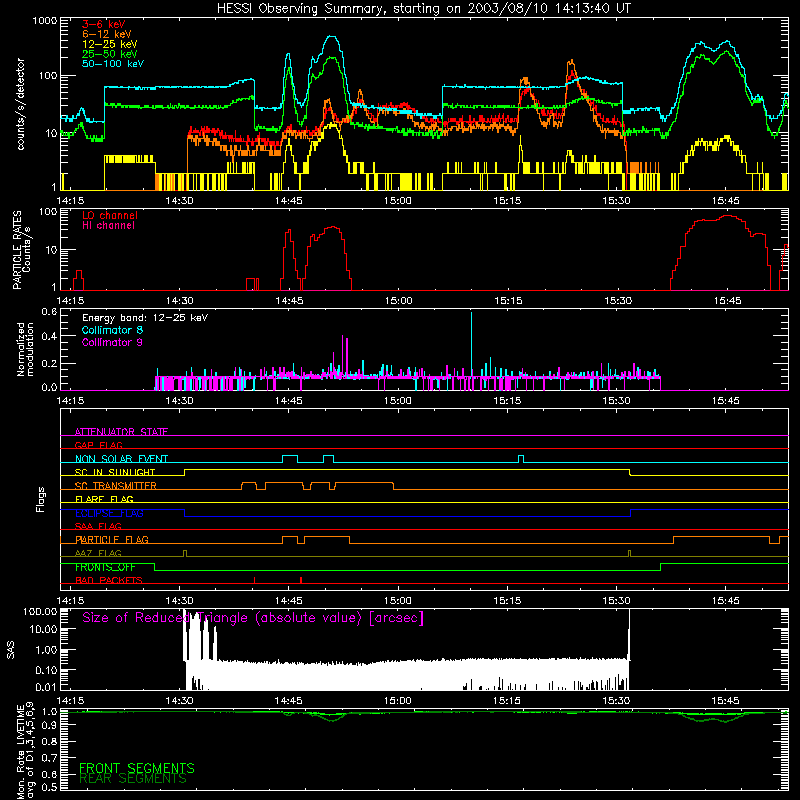Screen dimensions: 800x800
Task: Click the GAP FLAG label
Action: click(x=98, y=445)
